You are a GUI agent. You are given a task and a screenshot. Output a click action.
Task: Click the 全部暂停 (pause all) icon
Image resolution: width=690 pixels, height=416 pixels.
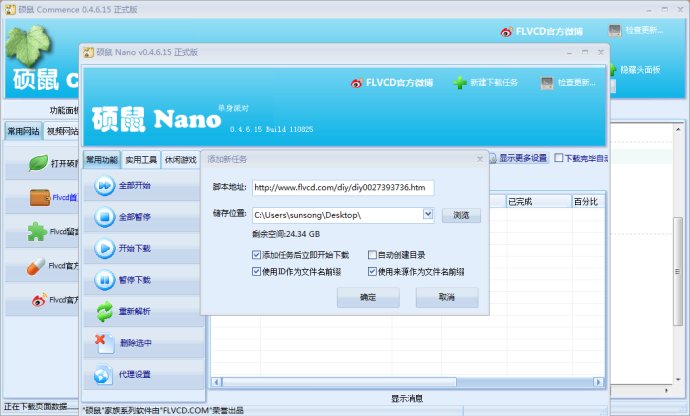pos(104,217)
